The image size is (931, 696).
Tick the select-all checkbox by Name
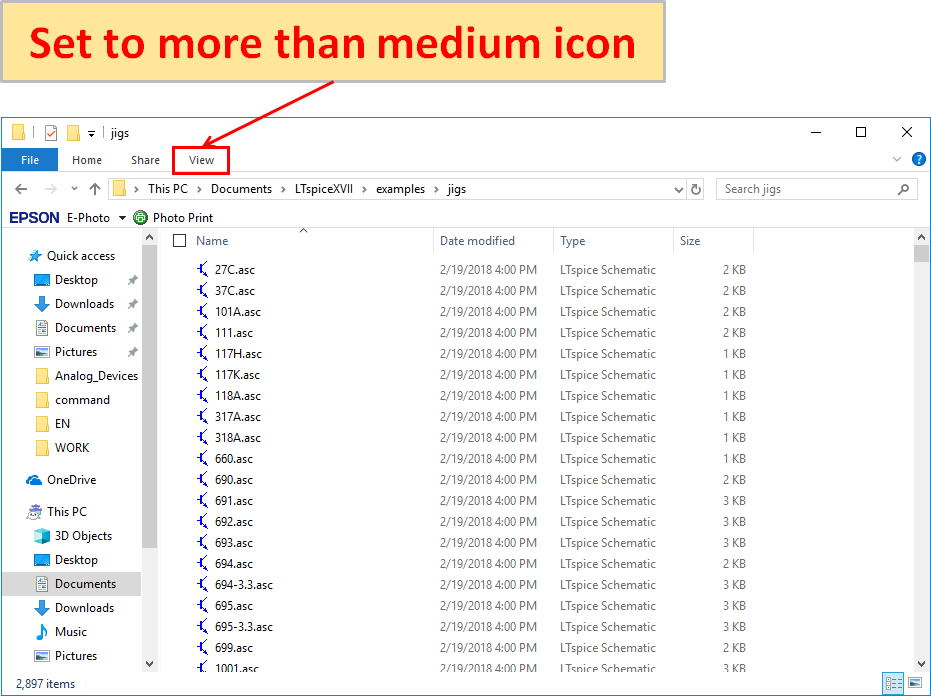[179, 241]
